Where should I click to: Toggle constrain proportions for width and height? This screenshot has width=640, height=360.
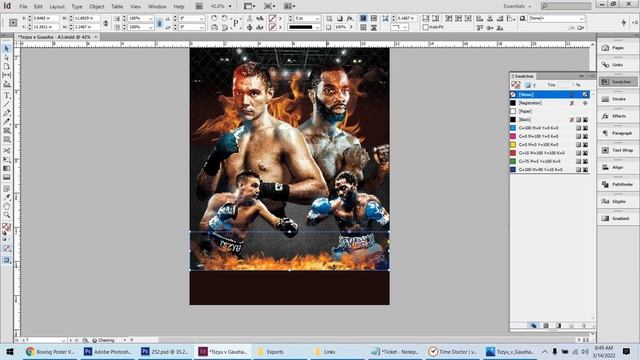coord(106,23)
